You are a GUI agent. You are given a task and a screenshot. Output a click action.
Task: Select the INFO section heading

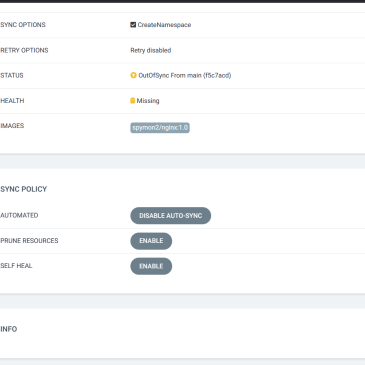click(x=9, y=329)
